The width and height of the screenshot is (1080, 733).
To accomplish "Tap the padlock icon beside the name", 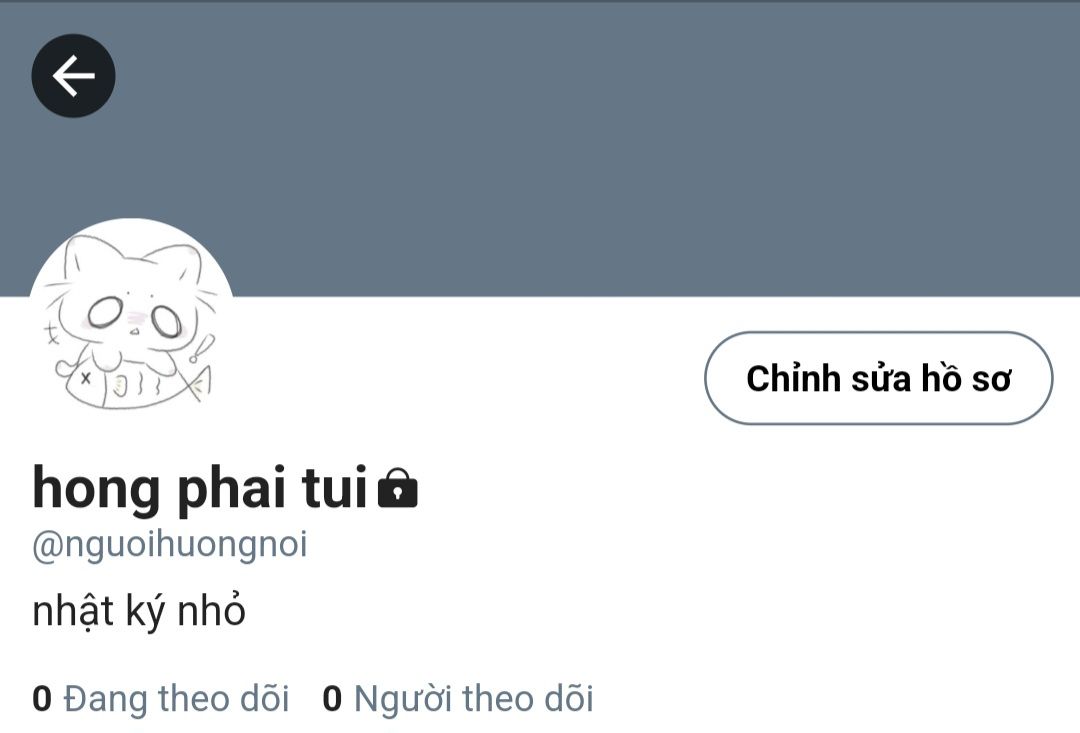I will 397,487.
